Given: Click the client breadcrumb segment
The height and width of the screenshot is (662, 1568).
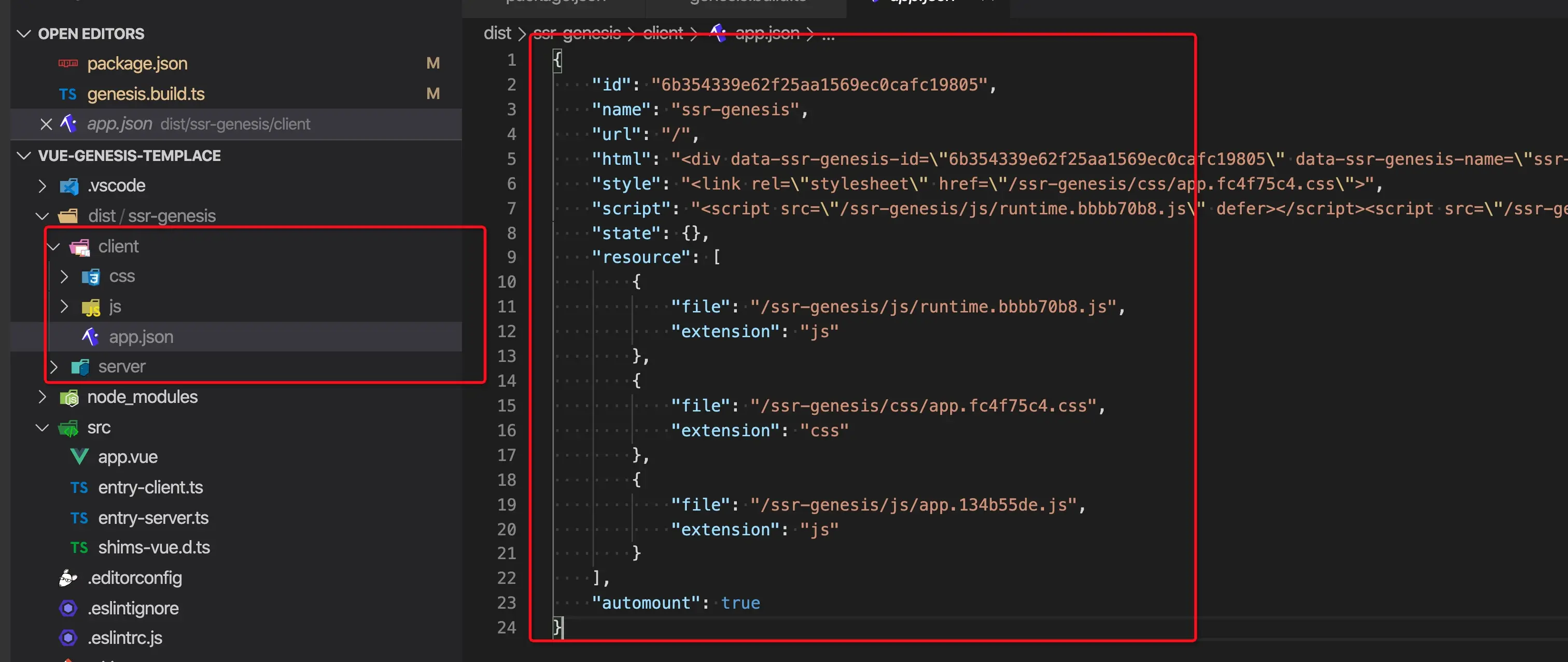Looking at the screenshot, I should click(663, 34).
